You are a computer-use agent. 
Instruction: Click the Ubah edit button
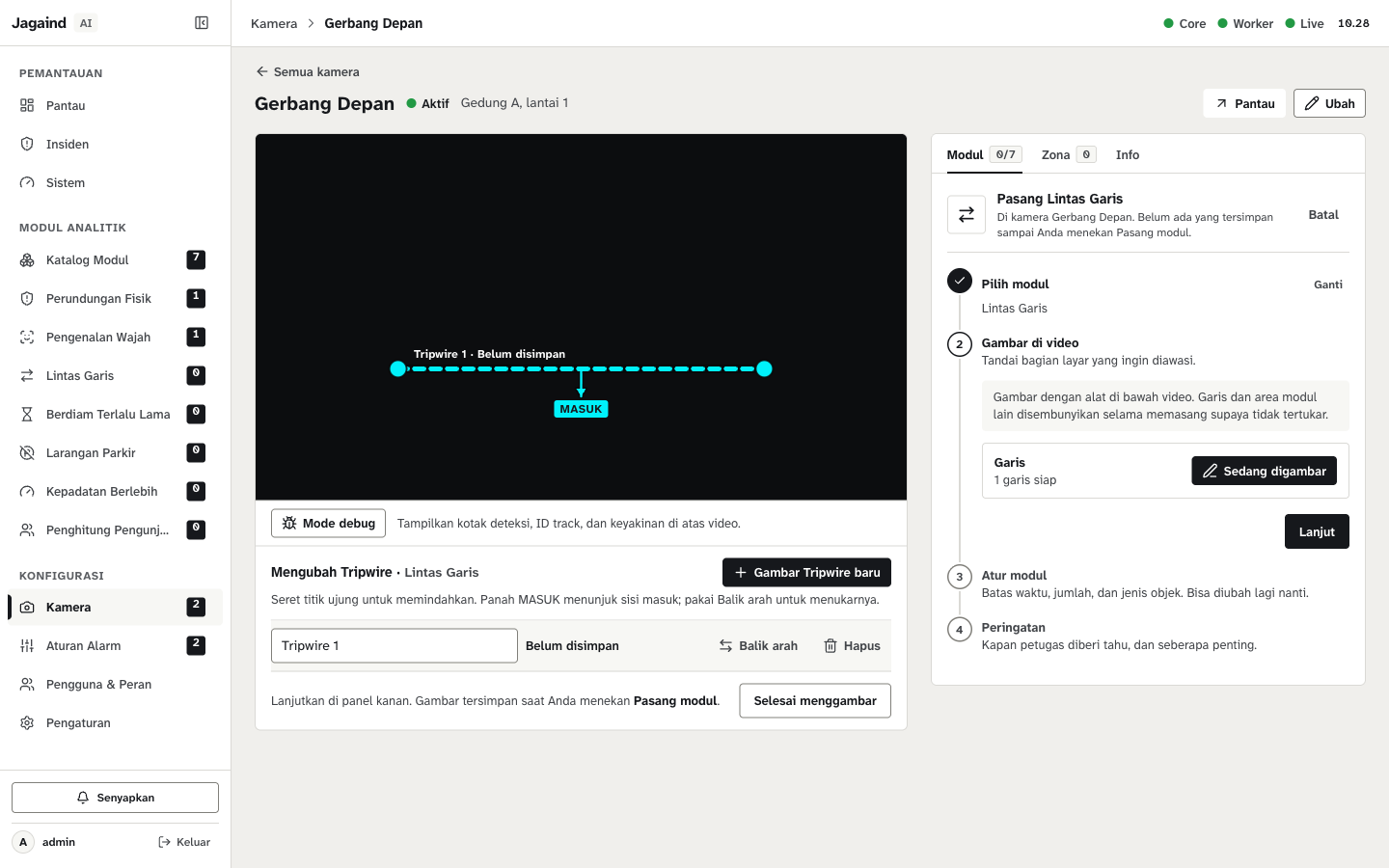coord(1329,103)
